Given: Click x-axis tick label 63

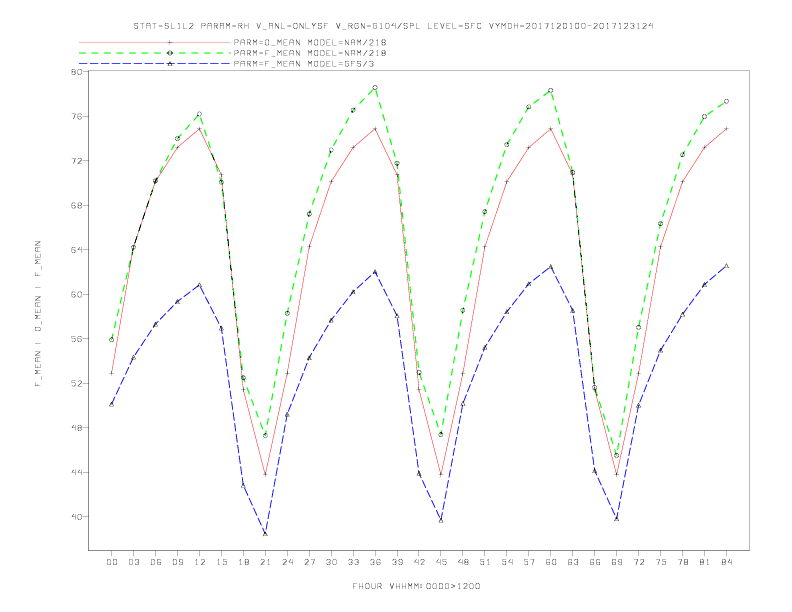Looking at the screenshot, I should (573, 562).
